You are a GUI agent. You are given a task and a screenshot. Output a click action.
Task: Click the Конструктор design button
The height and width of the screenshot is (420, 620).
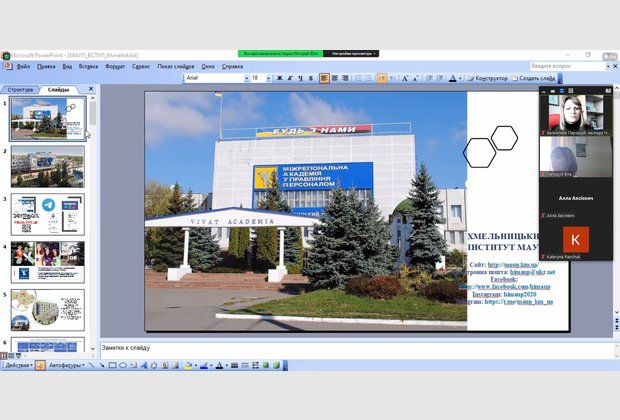click(x=490, y=78)
